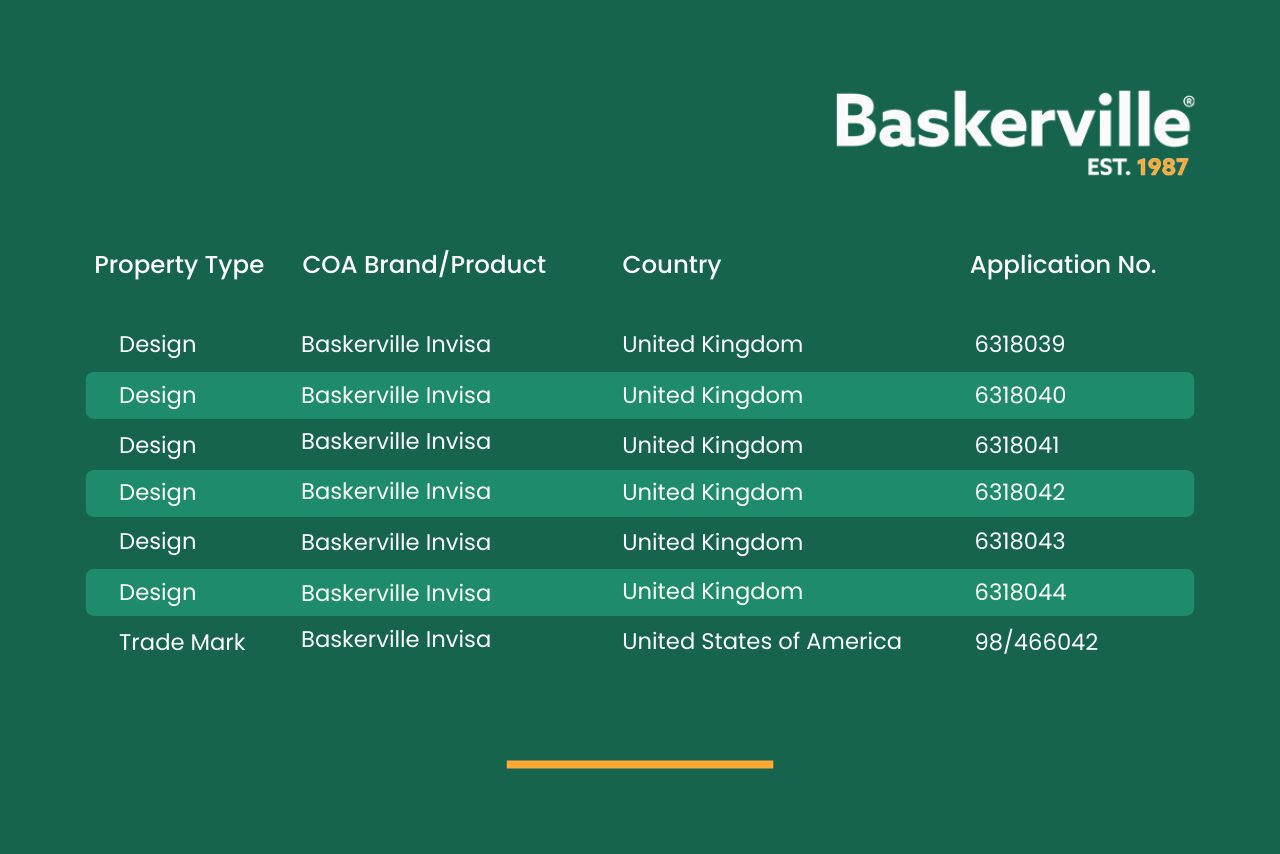Click United Kingdom in the 6318039 row

tap(712, 345)
